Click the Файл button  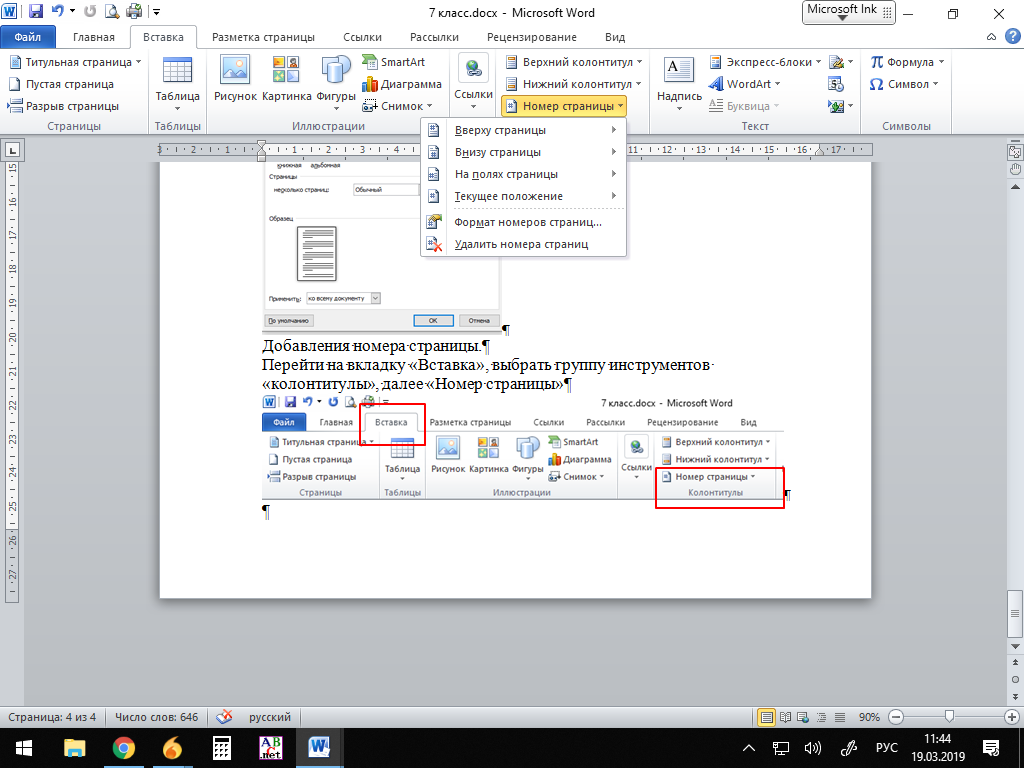point(28,37)
